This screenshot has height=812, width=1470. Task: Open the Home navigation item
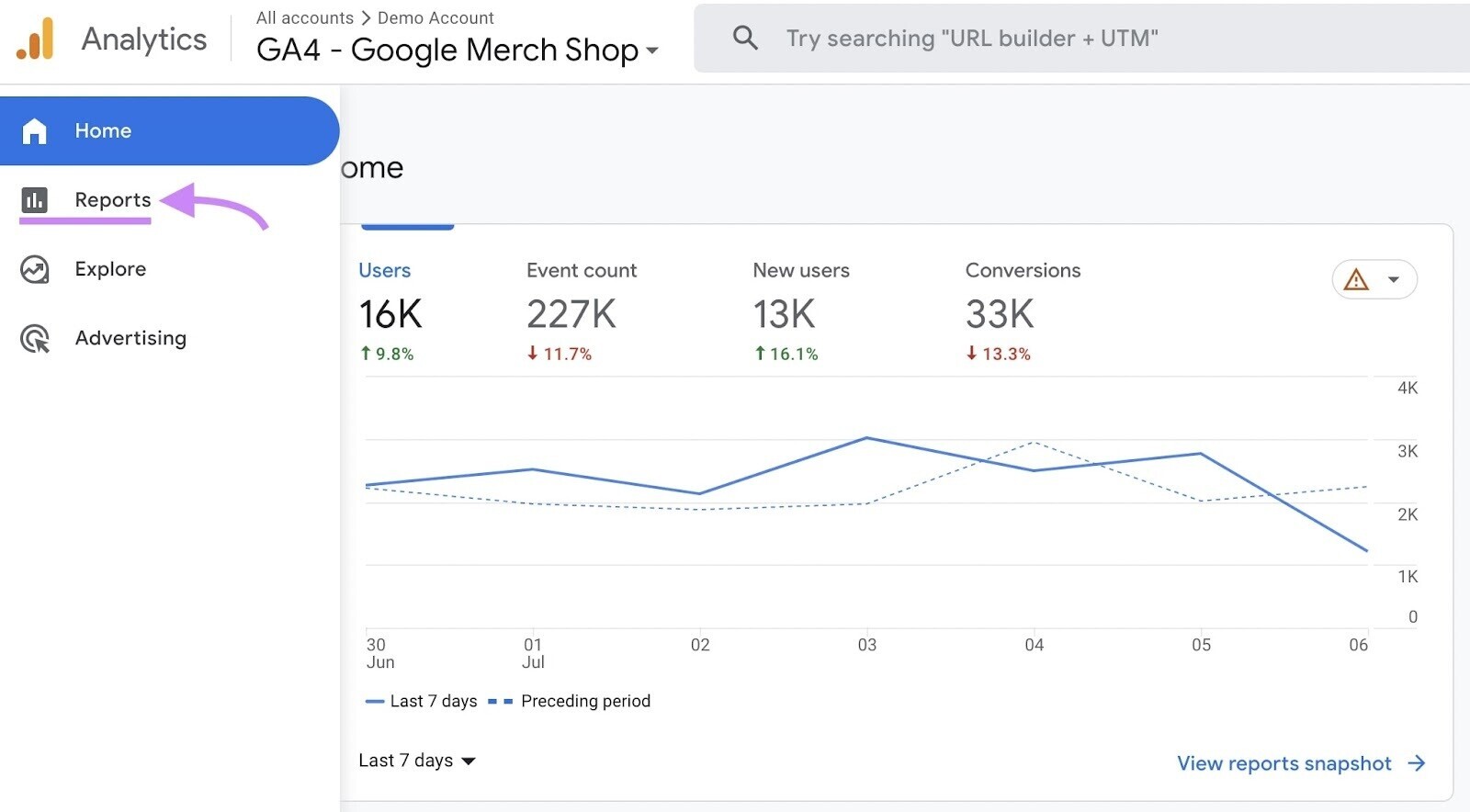169,130
